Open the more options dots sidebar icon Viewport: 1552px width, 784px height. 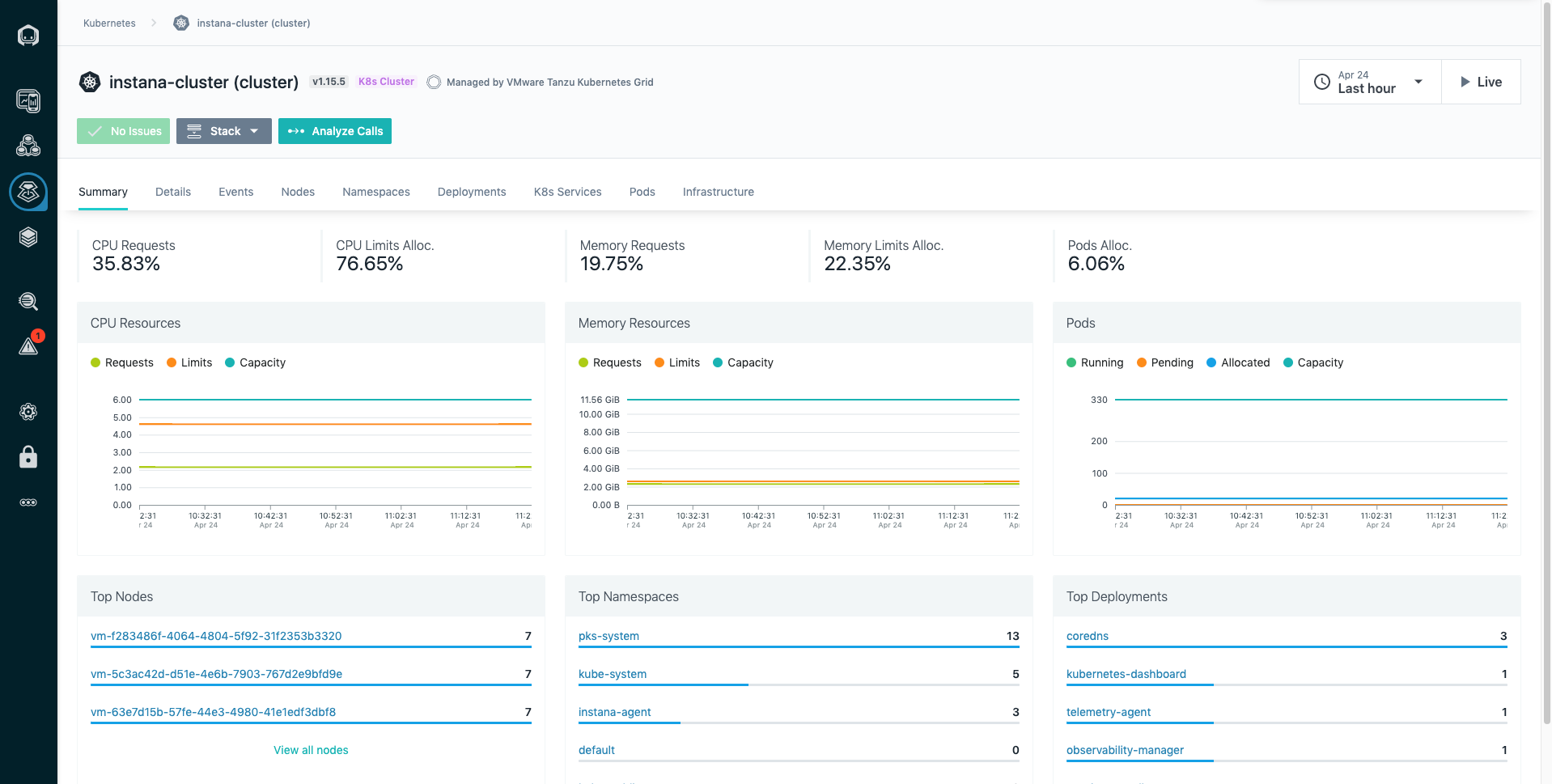click(x=28, y=502)
